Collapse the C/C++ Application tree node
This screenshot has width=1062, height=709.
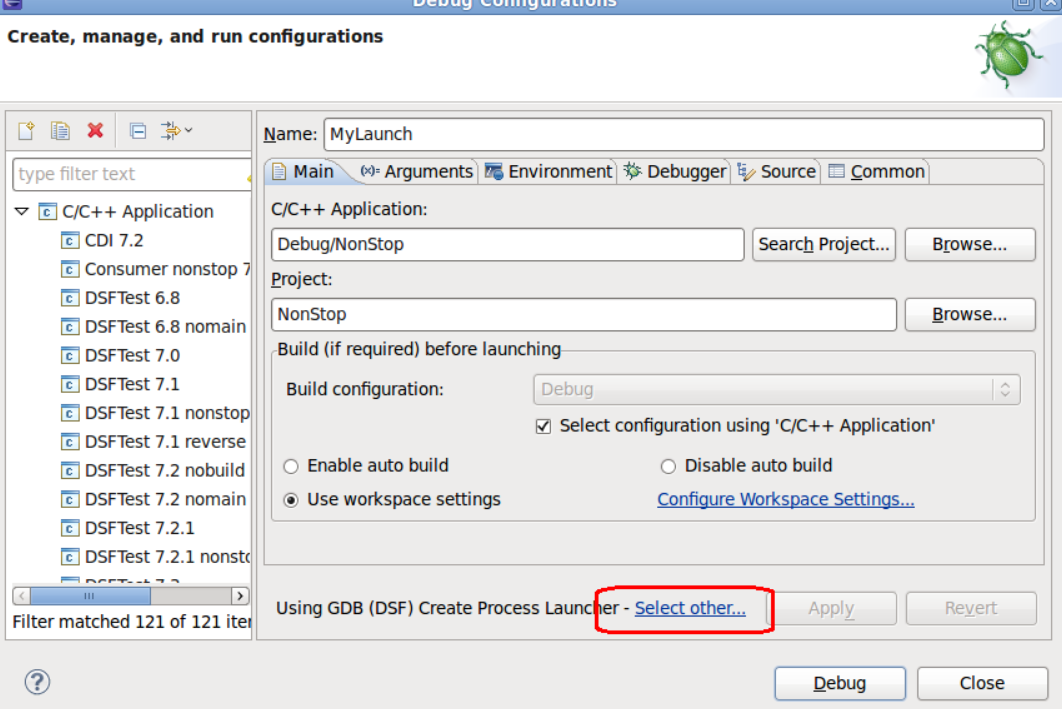pyautogui.click(x=22, y=211)
